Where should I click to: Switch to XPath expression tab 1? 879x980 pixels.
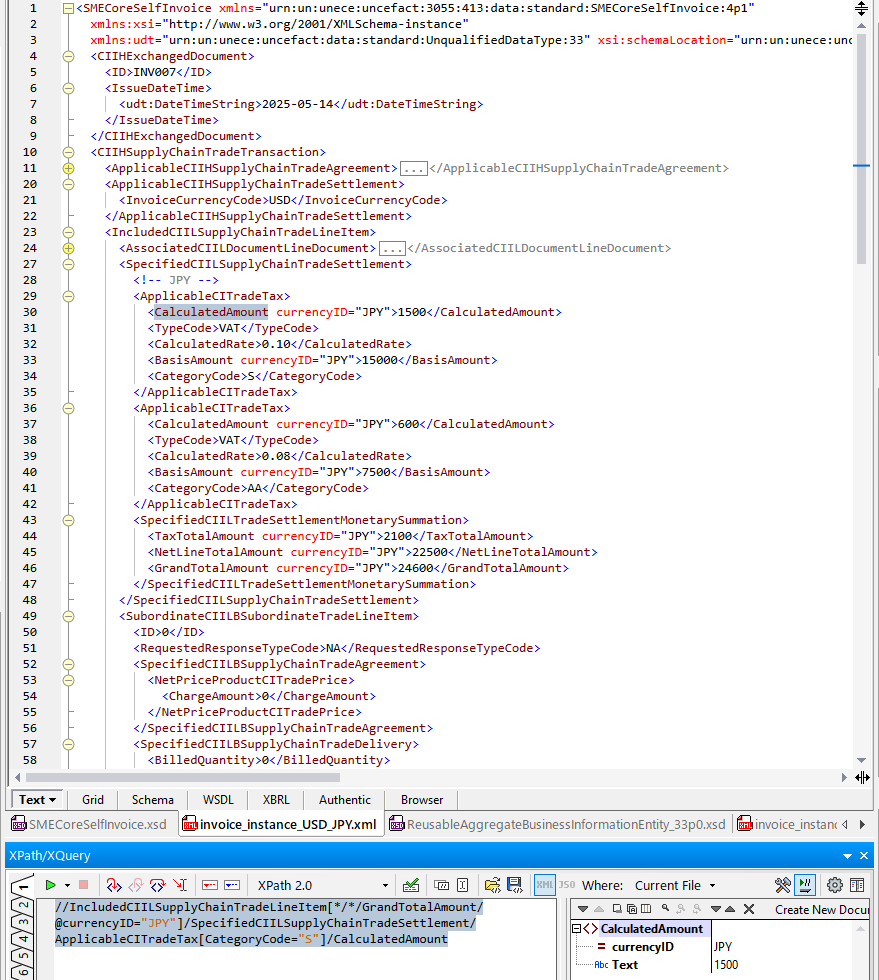click(x=23, y=886)
